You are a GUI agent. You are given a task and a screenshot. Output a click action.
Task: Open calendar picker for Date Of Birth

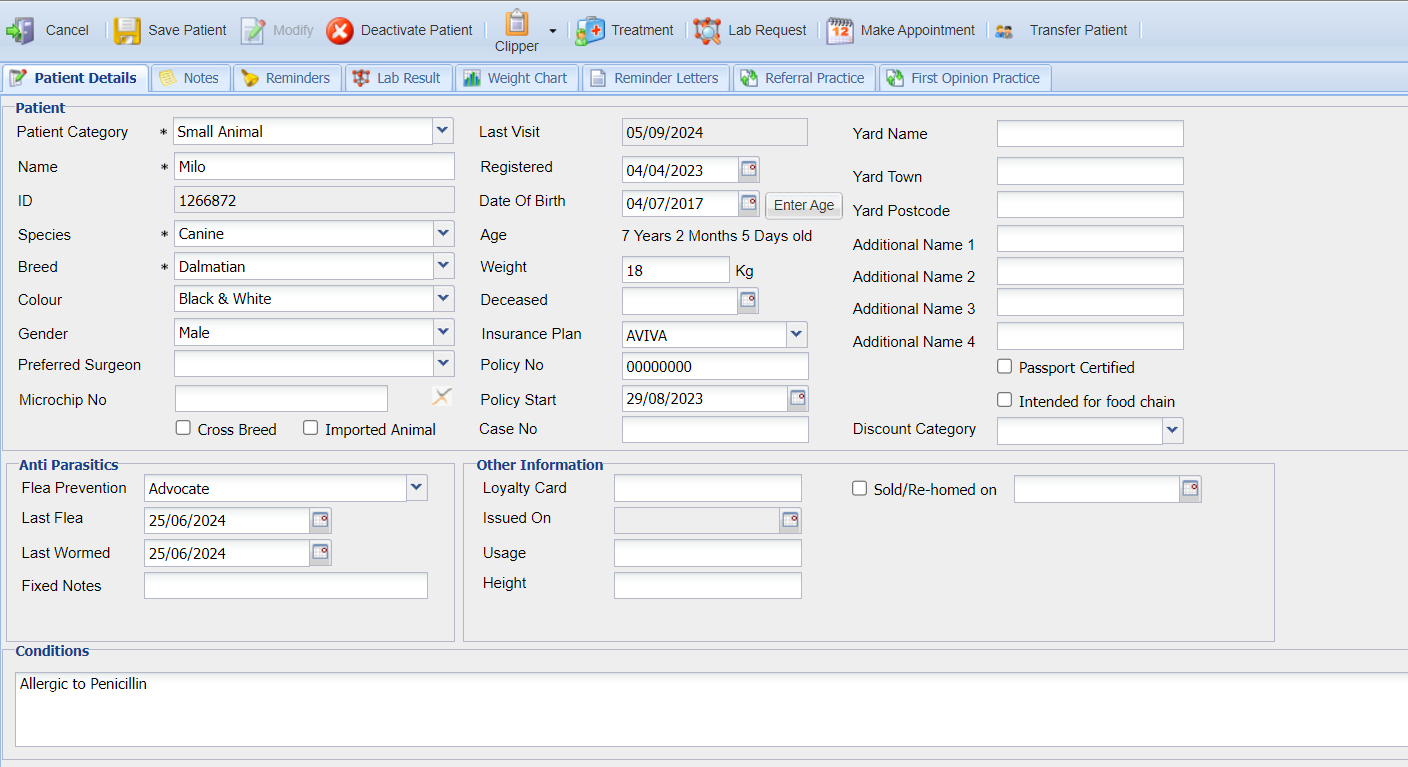pos(749,204)
